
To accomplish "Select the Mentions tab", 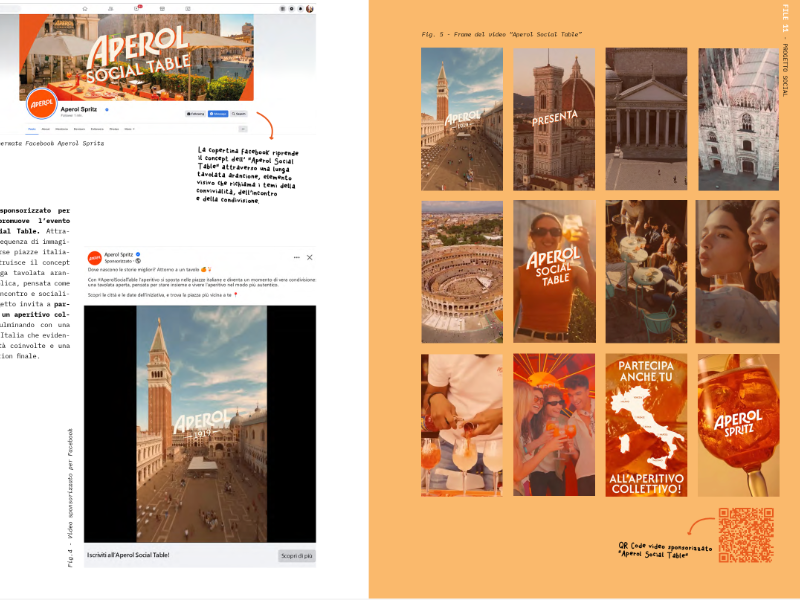I will coord(62,129).
